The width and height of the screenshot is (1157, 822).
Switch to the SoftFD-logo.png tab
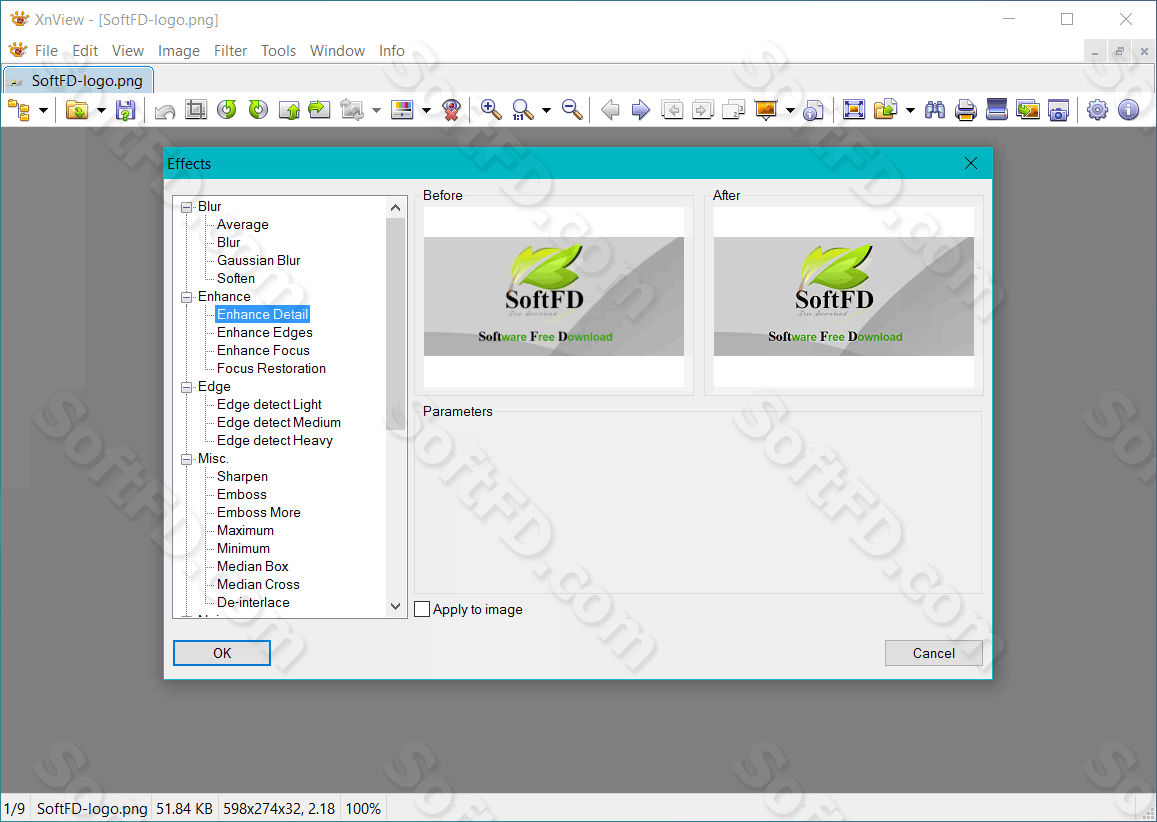78,80
